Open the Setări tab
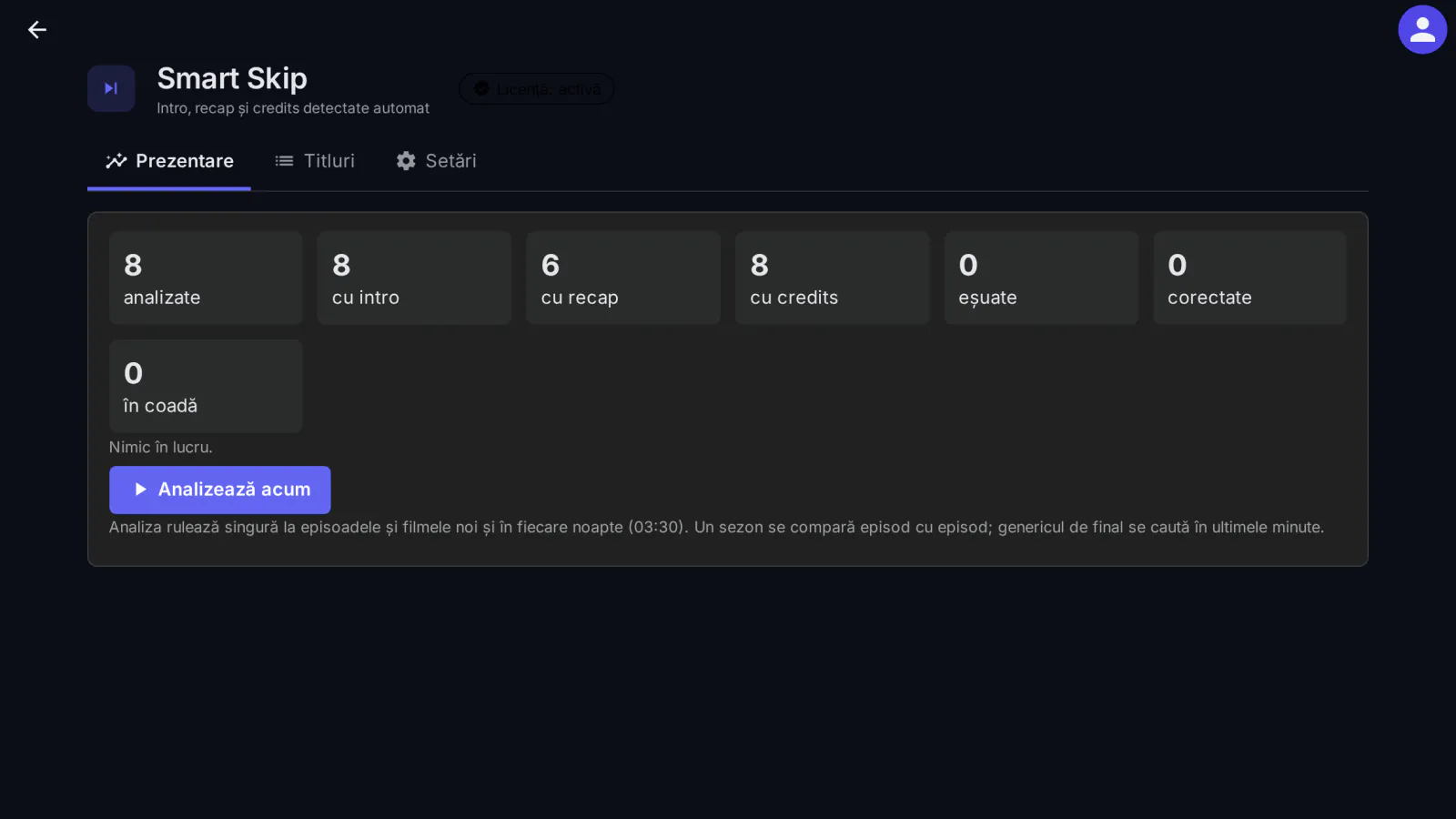This screenshot has width=1456, height=819. click(436, 161)
